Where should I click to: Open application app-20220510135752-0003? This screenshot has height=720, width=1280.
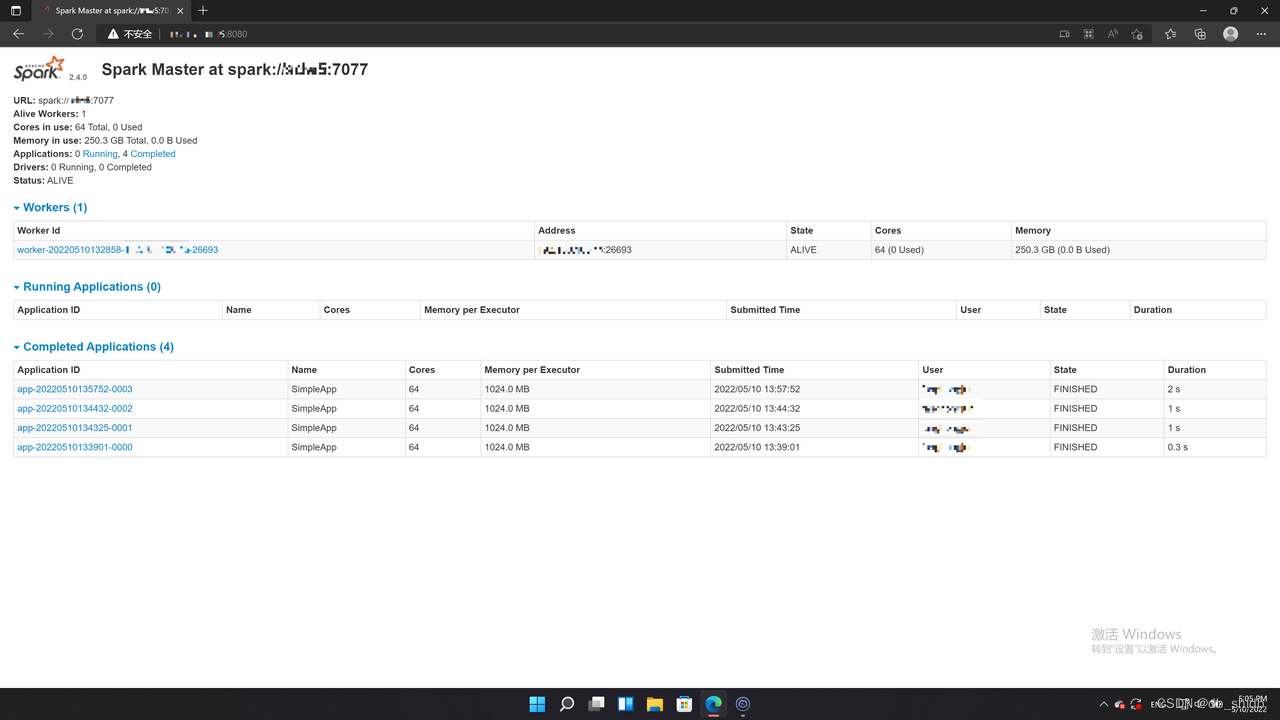pos(75,389)
